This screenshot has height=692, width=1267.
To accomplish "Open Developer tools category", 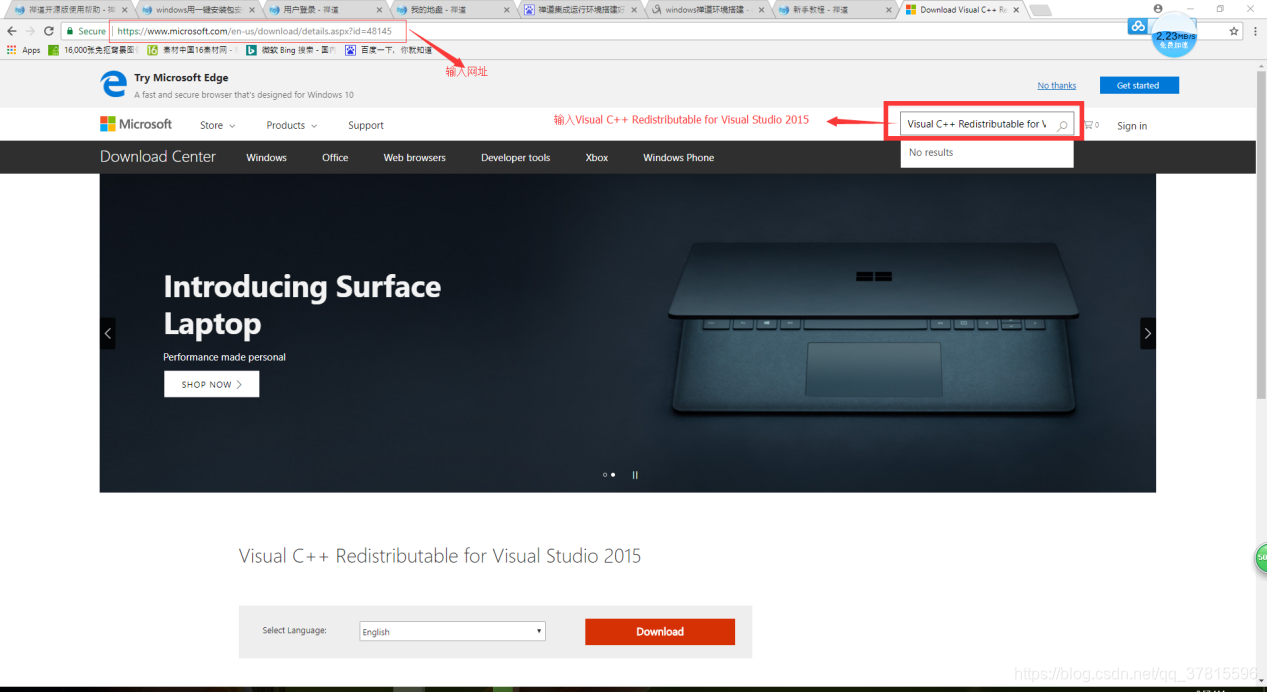I will click(515, 157).
